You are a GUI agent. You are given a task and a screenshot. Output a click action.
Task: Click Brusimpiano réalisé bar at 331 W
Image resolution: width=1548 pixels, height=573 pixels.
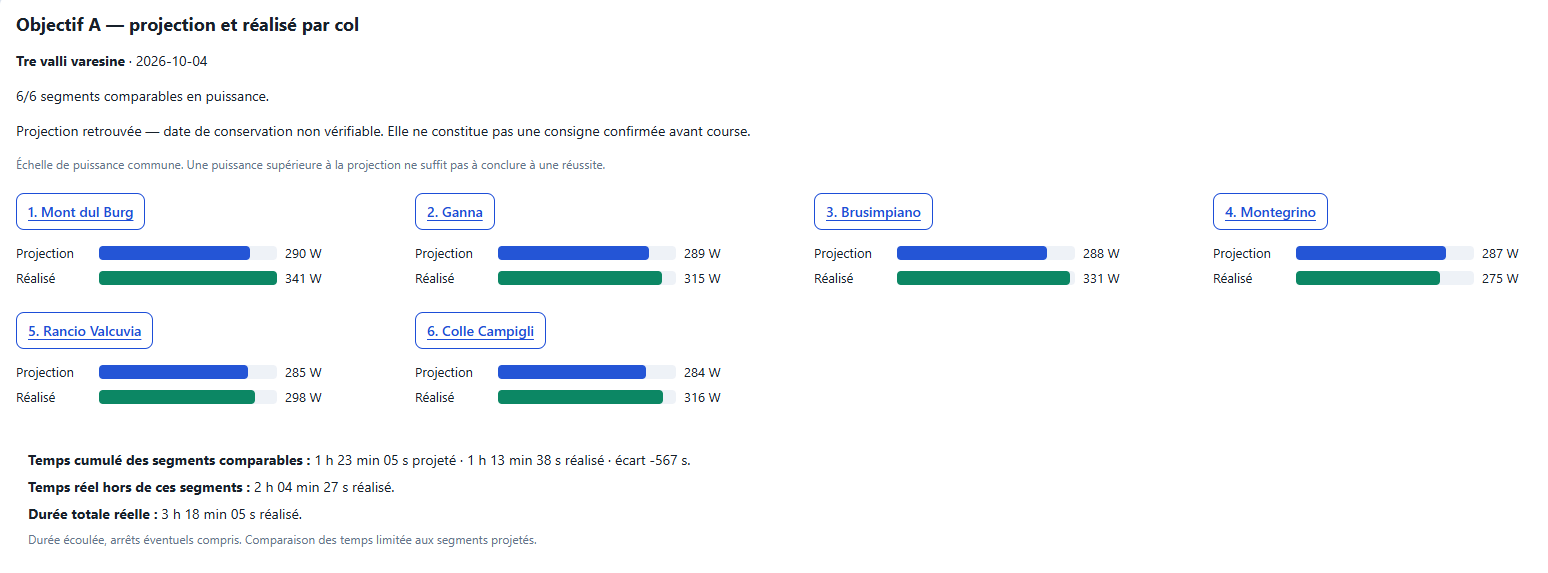coord(983,279)
